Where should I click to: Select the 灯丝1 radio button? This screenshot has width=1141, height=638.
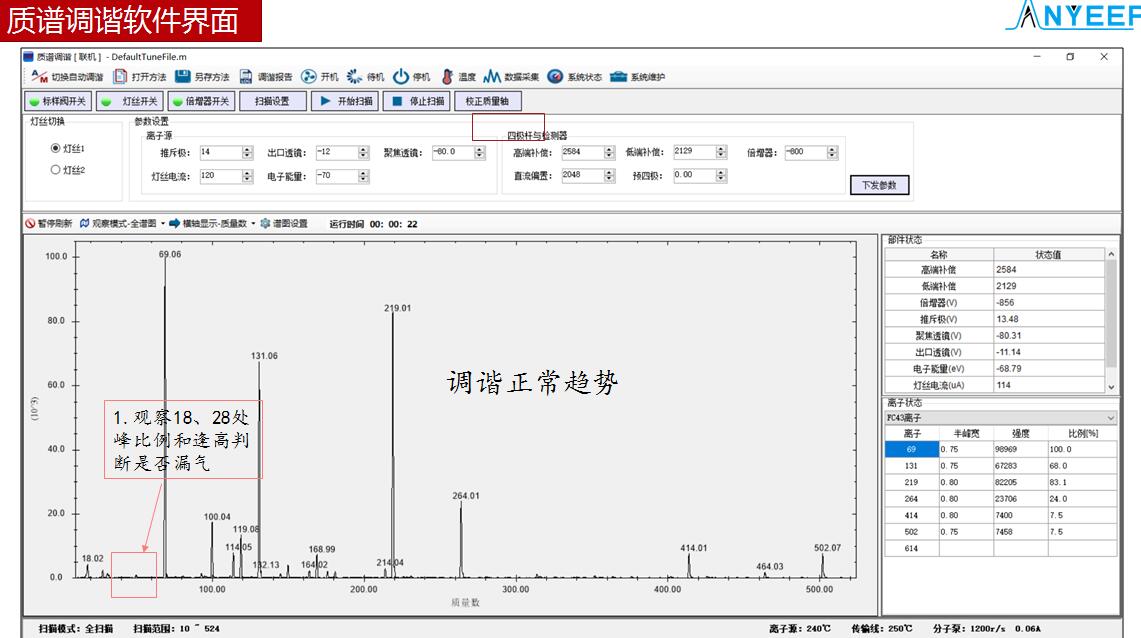coord(56,148)
